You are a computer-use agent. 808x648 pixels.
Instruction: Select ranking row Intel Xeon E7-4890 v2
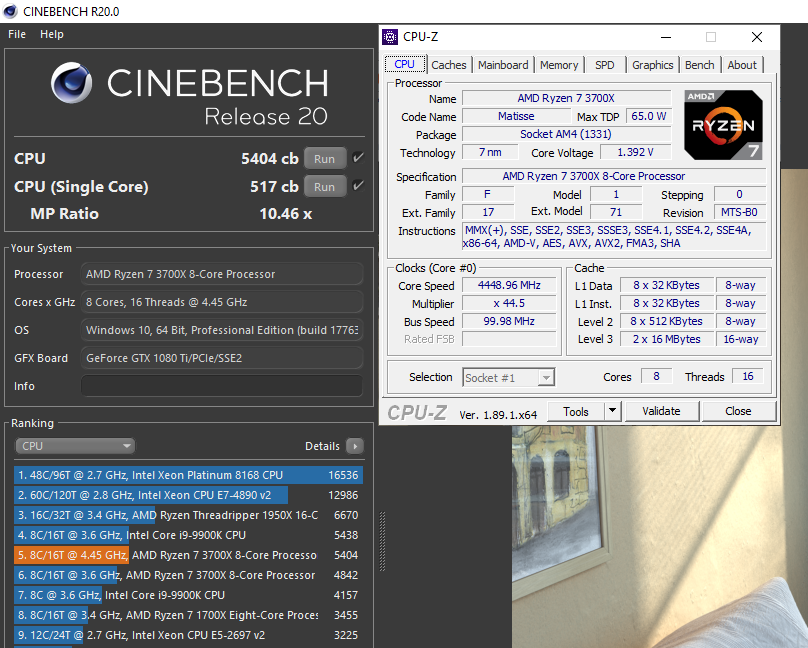pos(189,495)
